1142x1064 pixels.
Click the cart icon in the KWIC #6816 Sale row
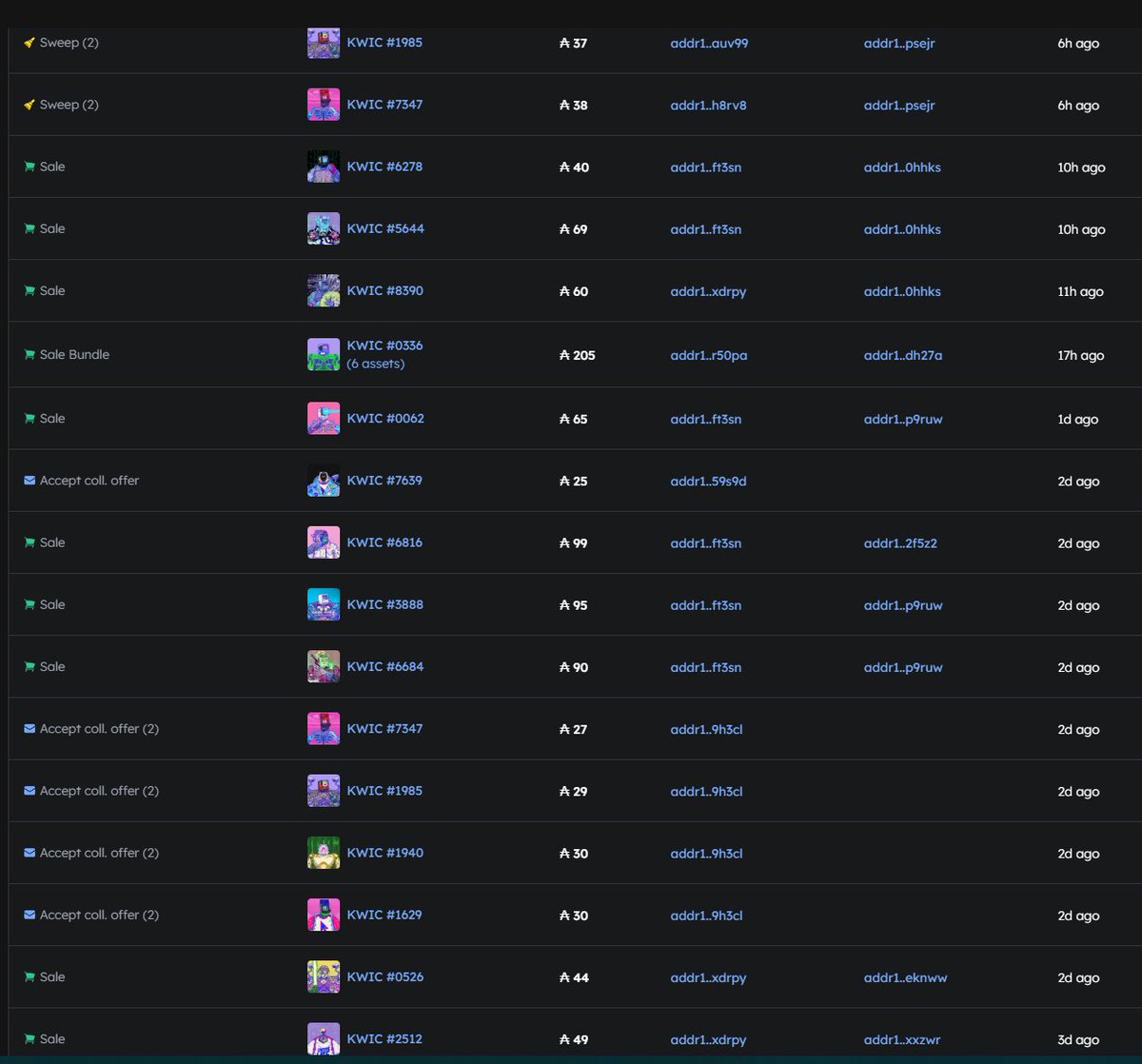(30, 542)
